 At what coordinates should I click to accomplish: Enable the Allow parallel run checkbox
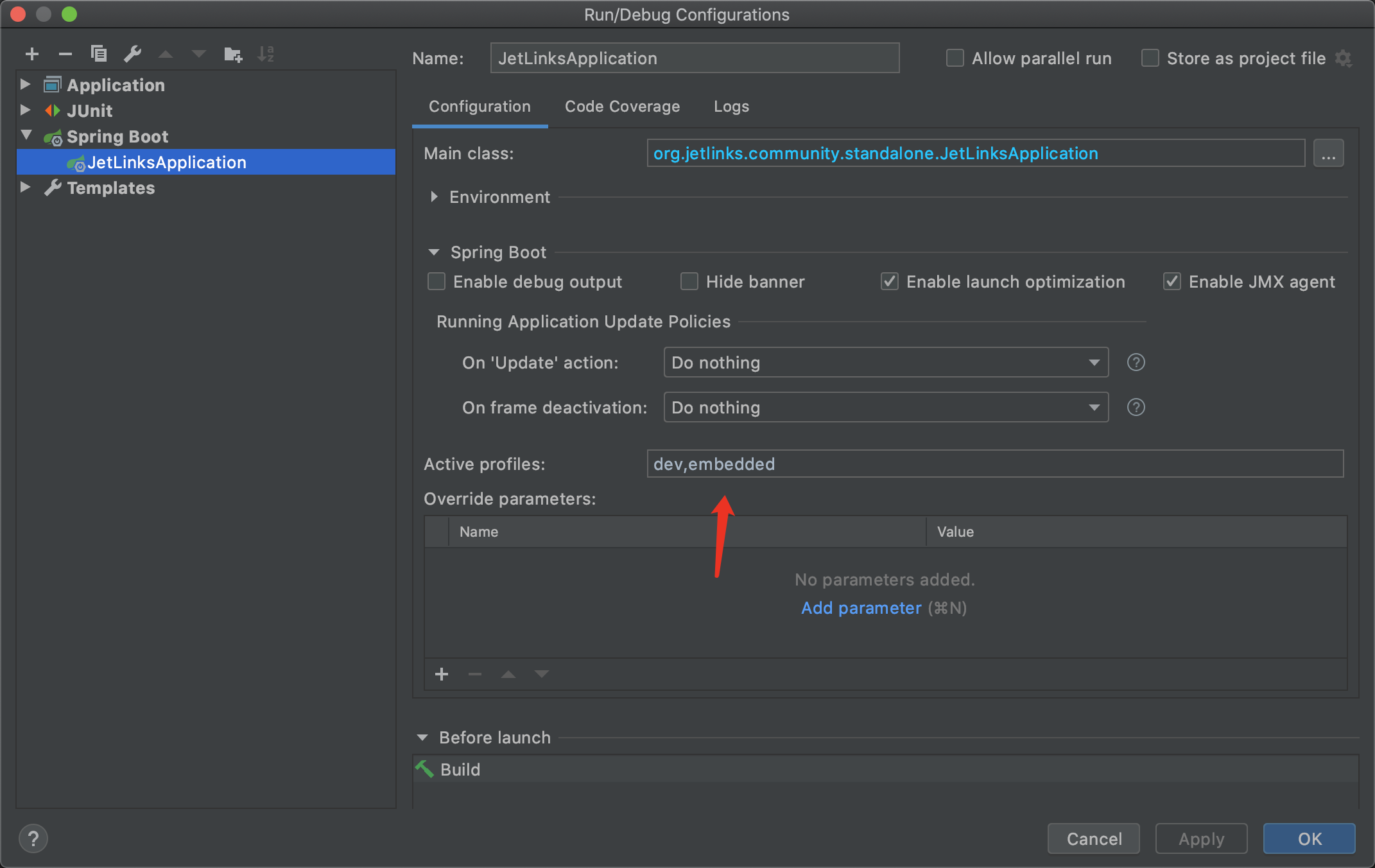point(955,58)
